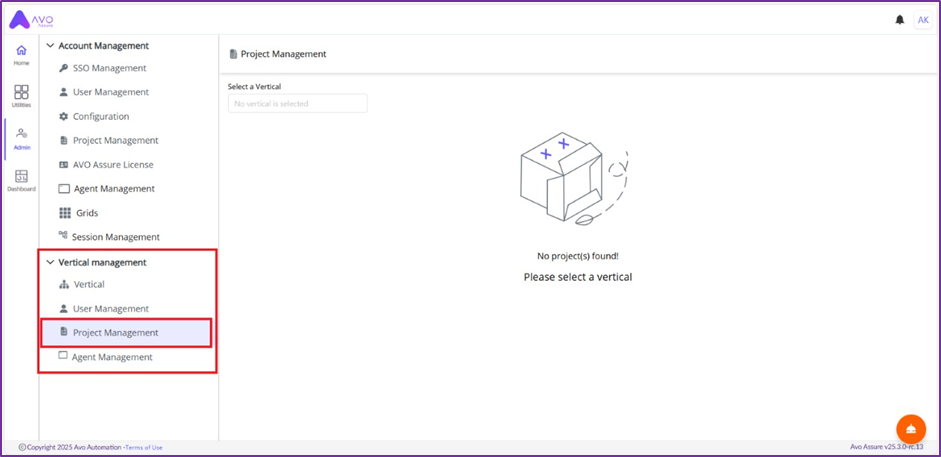Viewport: 941px width, 457px height.
Task: Open the Configuration menu item
Action: click(x=100, y=116)
